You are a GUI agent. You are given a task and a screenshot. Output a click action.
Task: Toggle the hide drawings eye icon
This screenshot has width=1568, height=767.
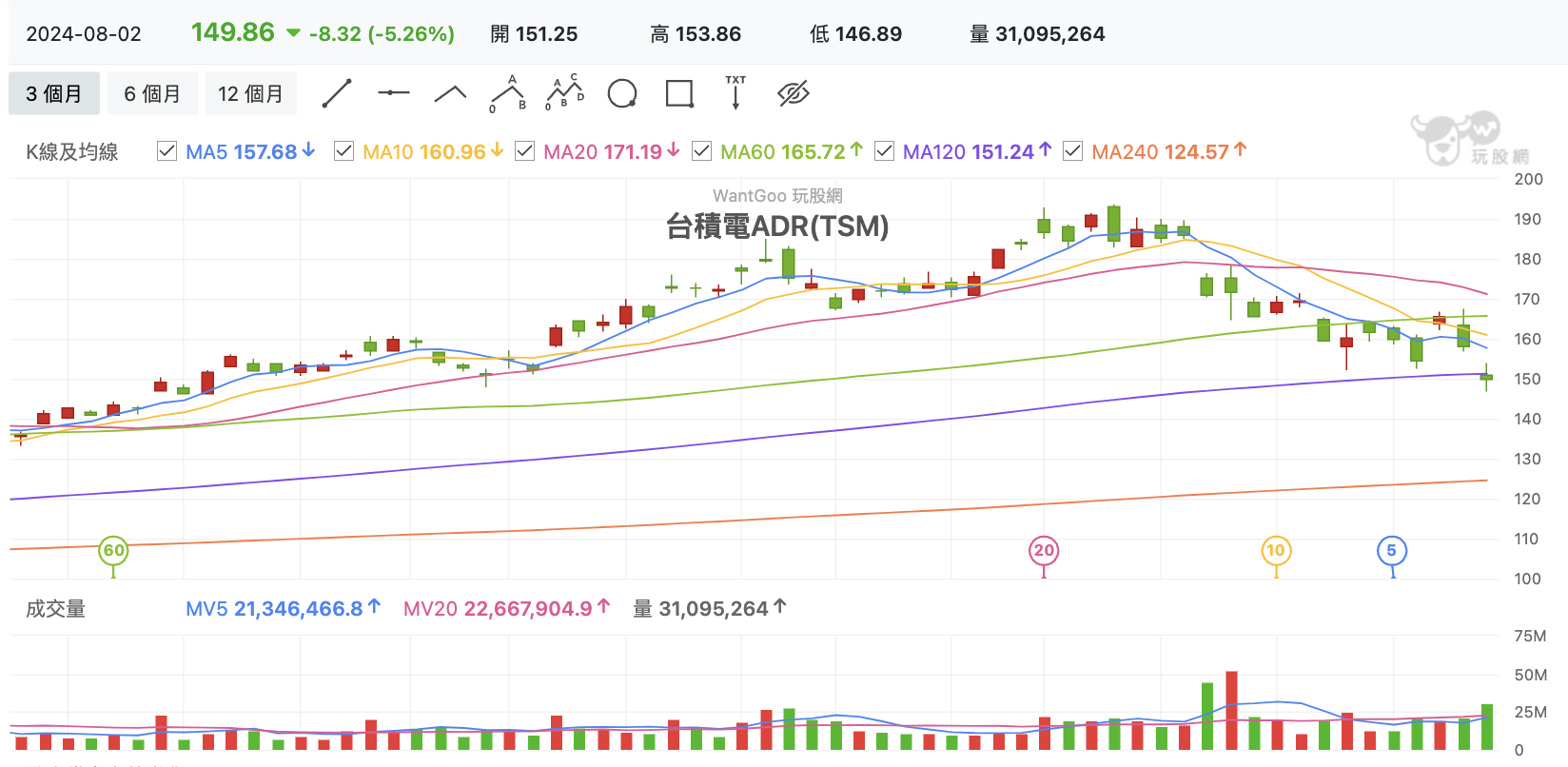(793, 93)
